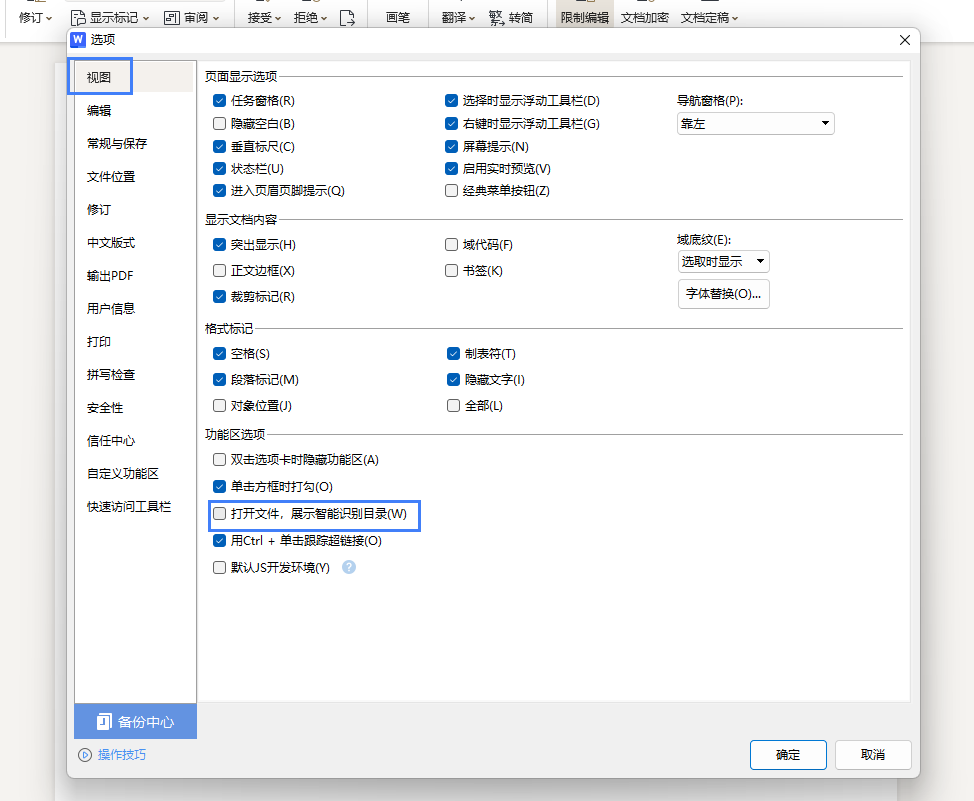Click the 确定 button
The image size is (974, 801).
pyautogui.click(x=788, y=755)
